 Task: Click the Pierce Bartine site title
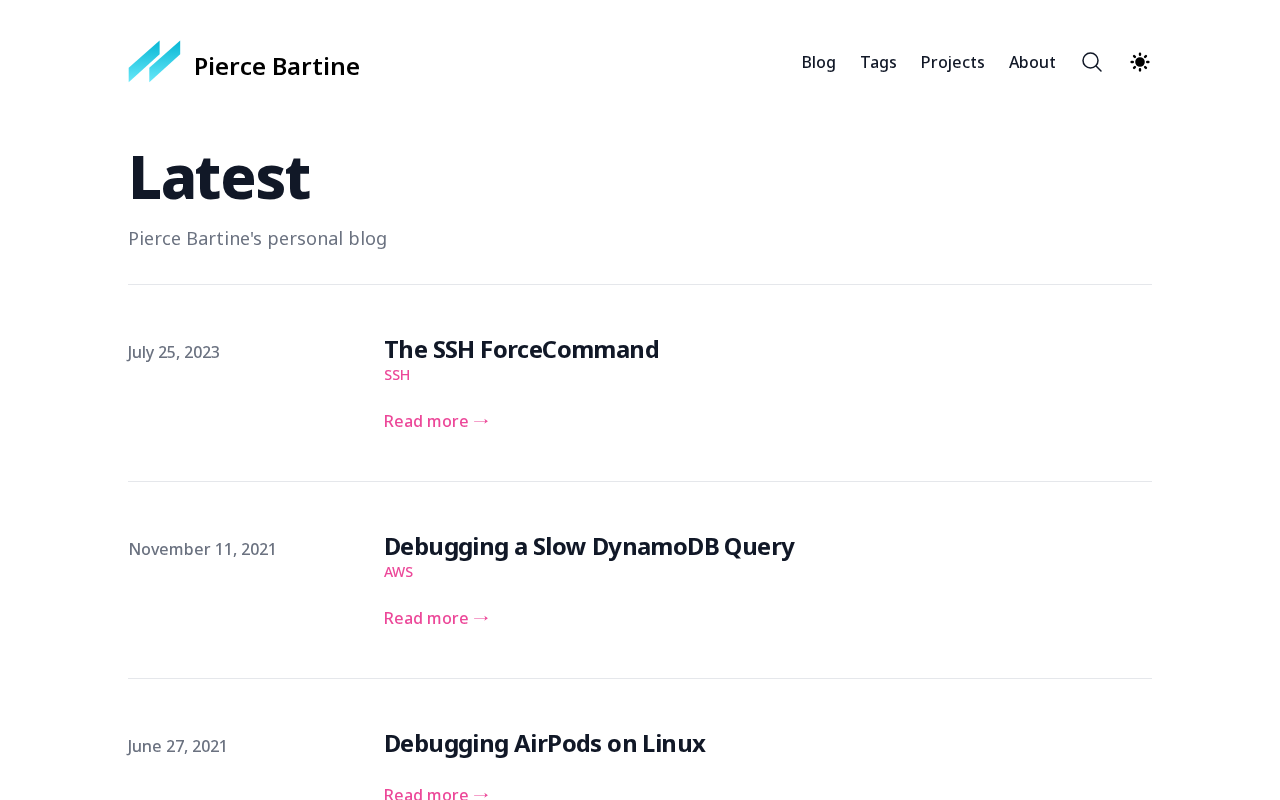277,66
